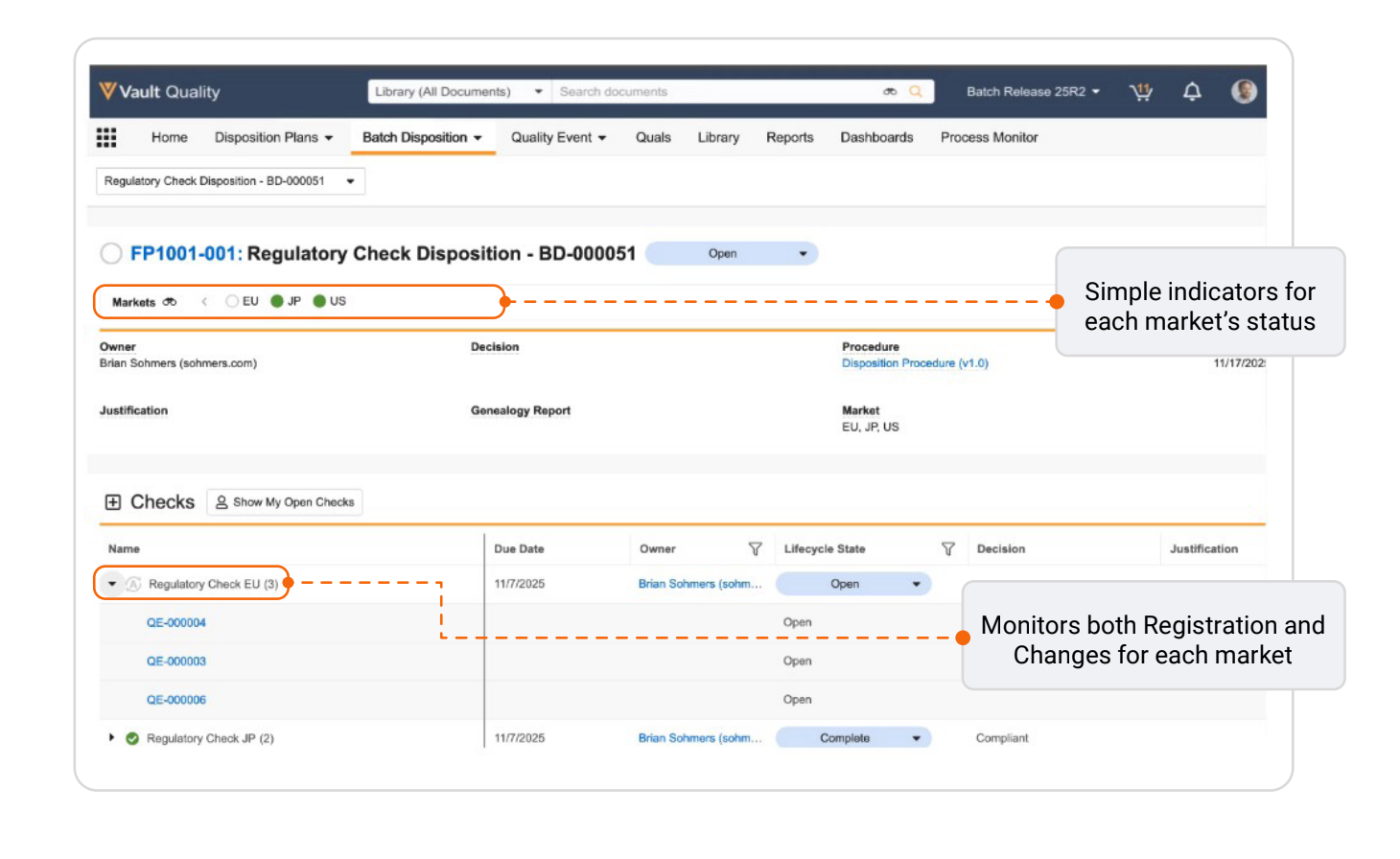Open Brian Sohmers owner link for JP check
This screenshot has width=1400, height=859.
pyautogui.click(x=700, y=738)
